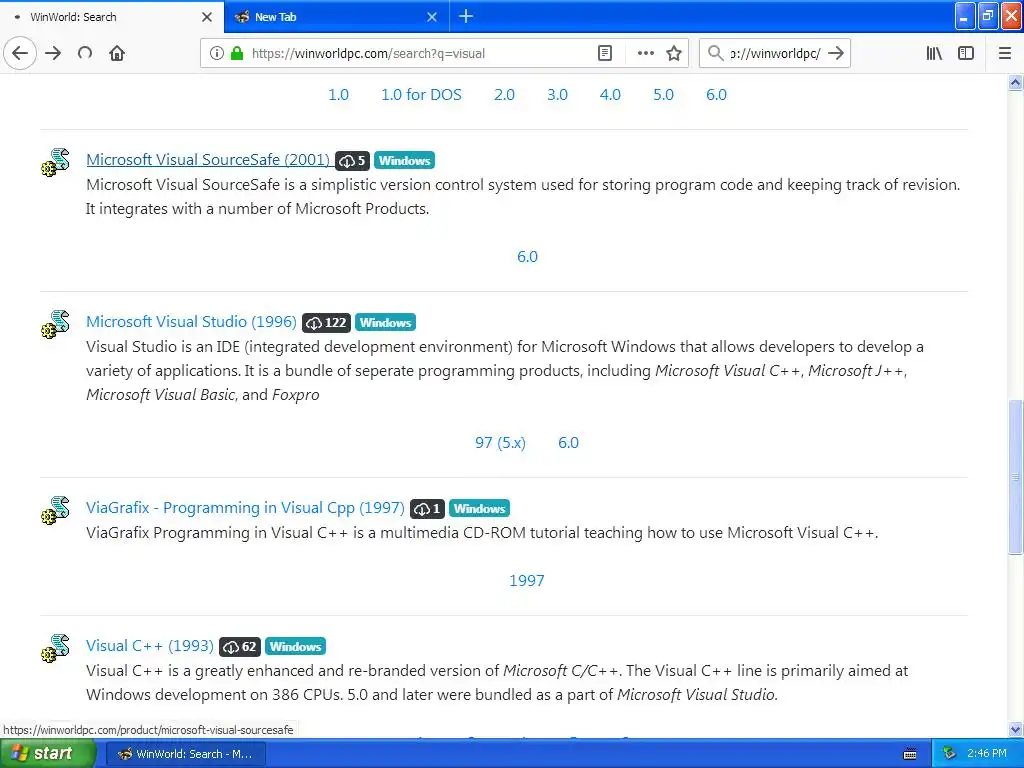
Task: Select SourceSafe version 6.0 link
Action: tap(527, 256)
